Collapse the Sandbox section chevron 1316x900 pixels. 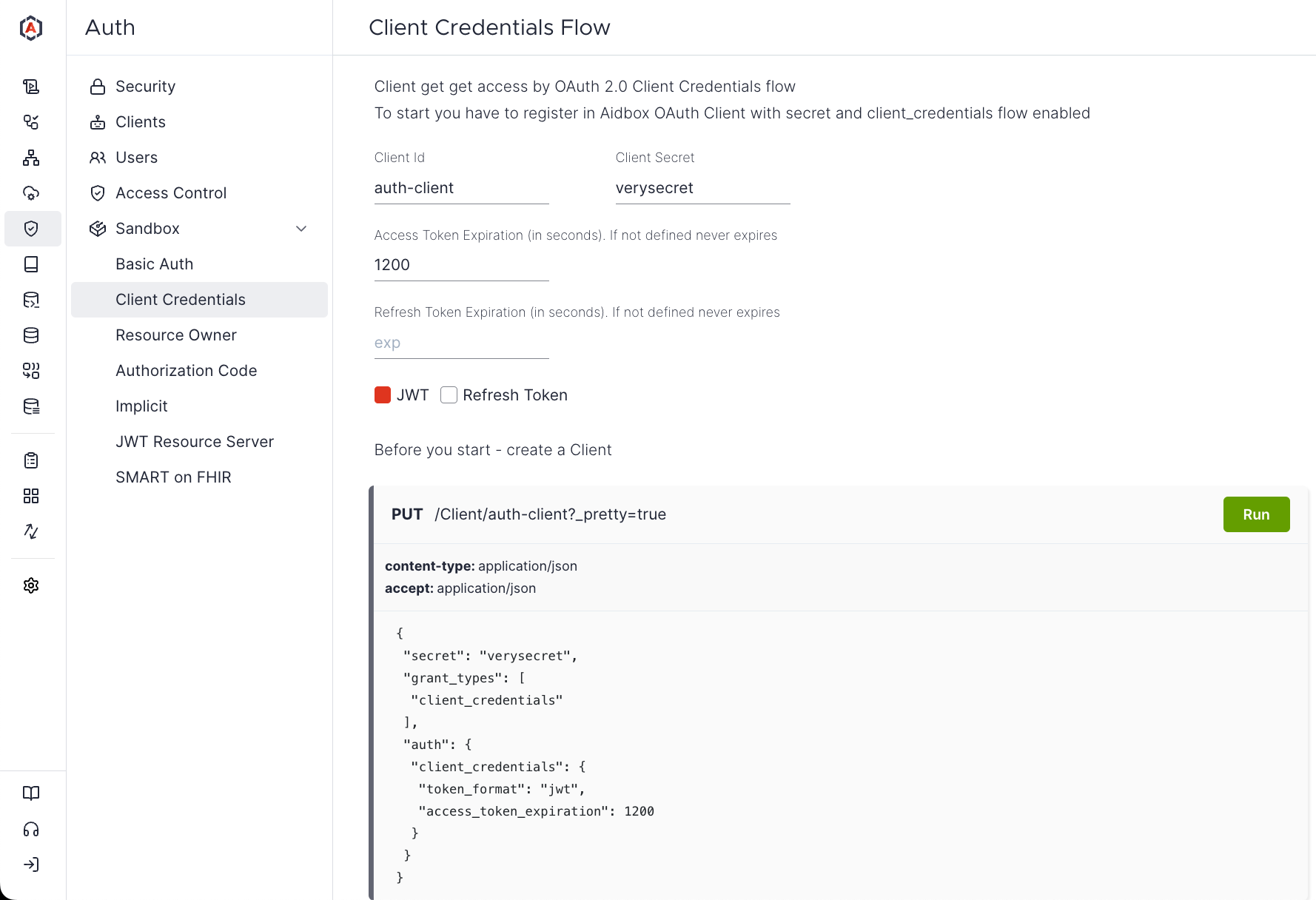pos(301,229)
